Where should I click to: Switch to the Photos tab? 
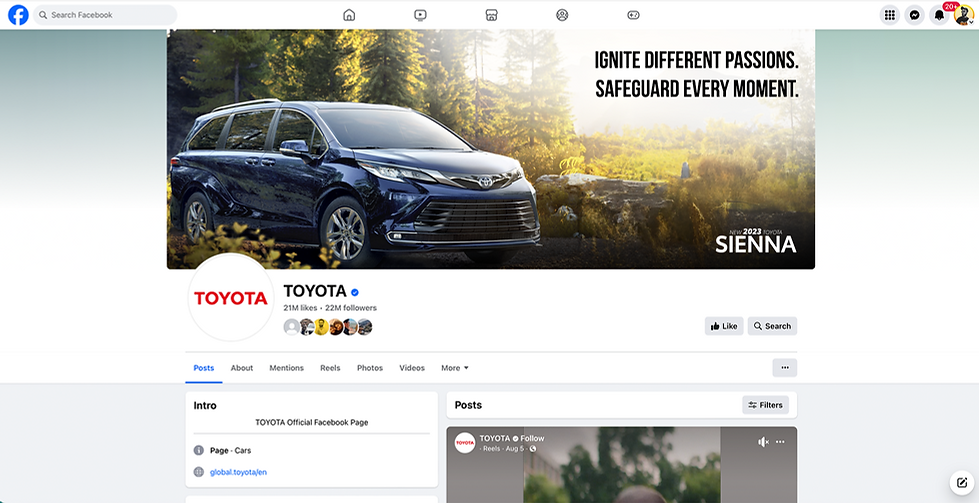pyautogui.click(x=370, y=368)
